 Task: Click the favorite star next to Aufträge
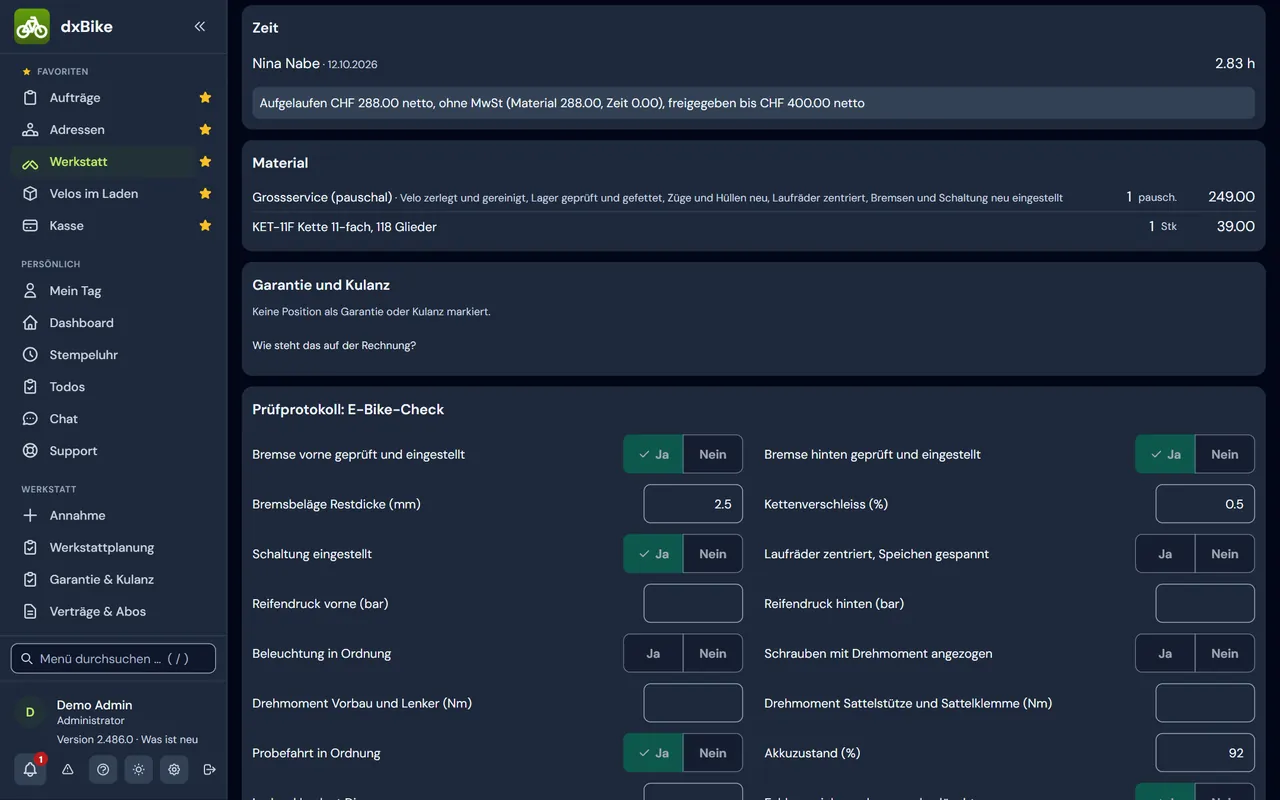point(205,98)
